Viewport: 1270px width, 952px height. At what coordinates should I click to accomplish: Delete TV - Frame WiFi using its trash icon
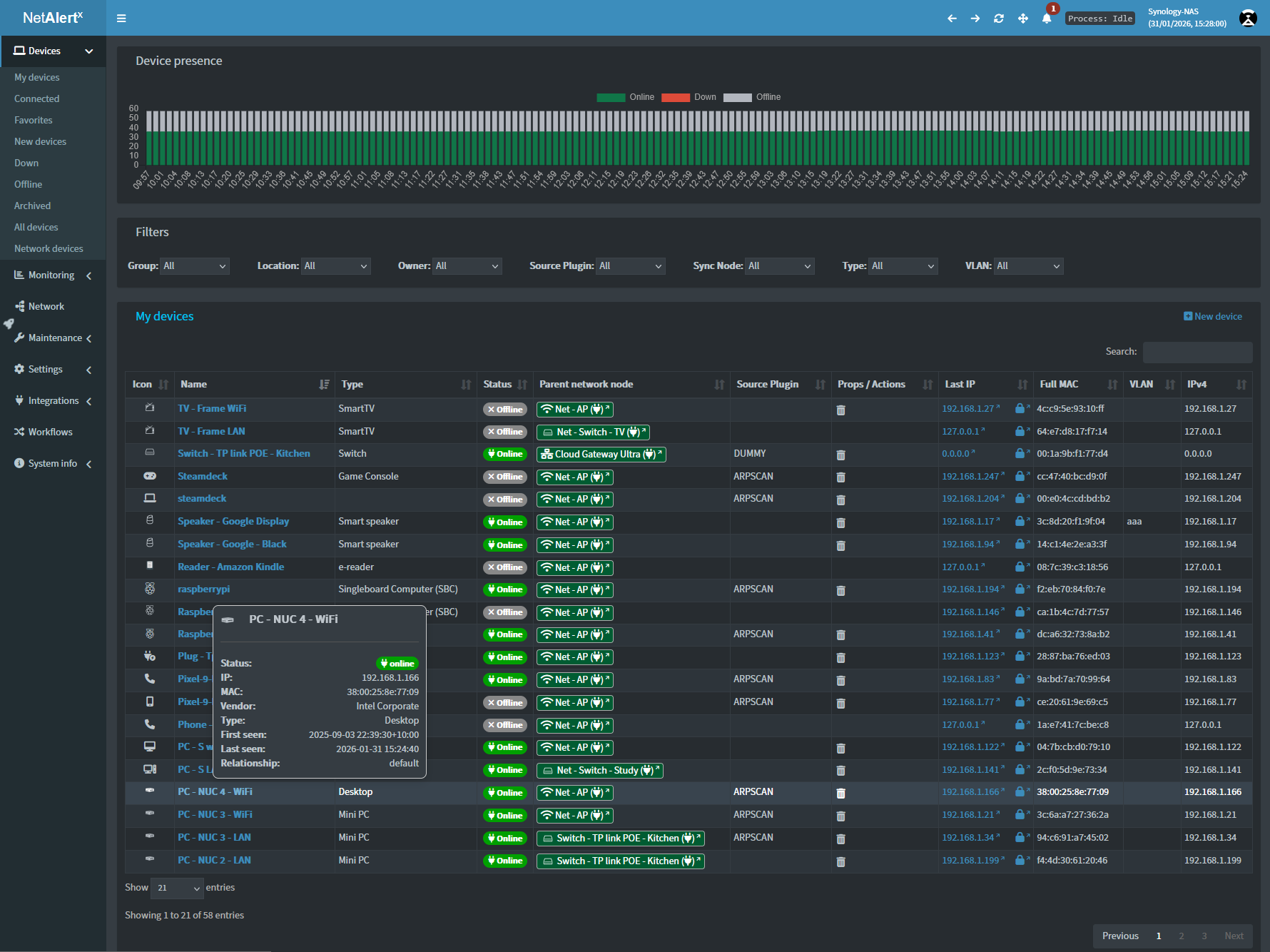pyautogui.click(x=840, y=410)
